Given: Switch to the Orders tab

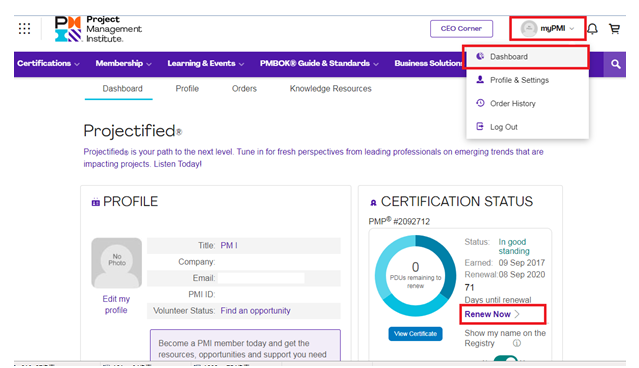Looking at the screenshot, I should pyautogui.click(x=244, y=88).
